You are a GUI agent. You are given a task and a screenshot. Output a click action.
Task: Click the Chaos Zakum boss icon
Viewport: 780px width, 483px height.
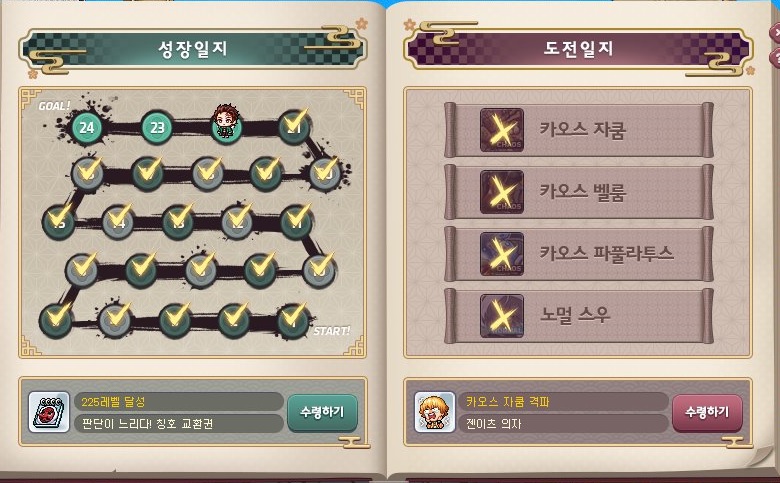tap(501, 130)
